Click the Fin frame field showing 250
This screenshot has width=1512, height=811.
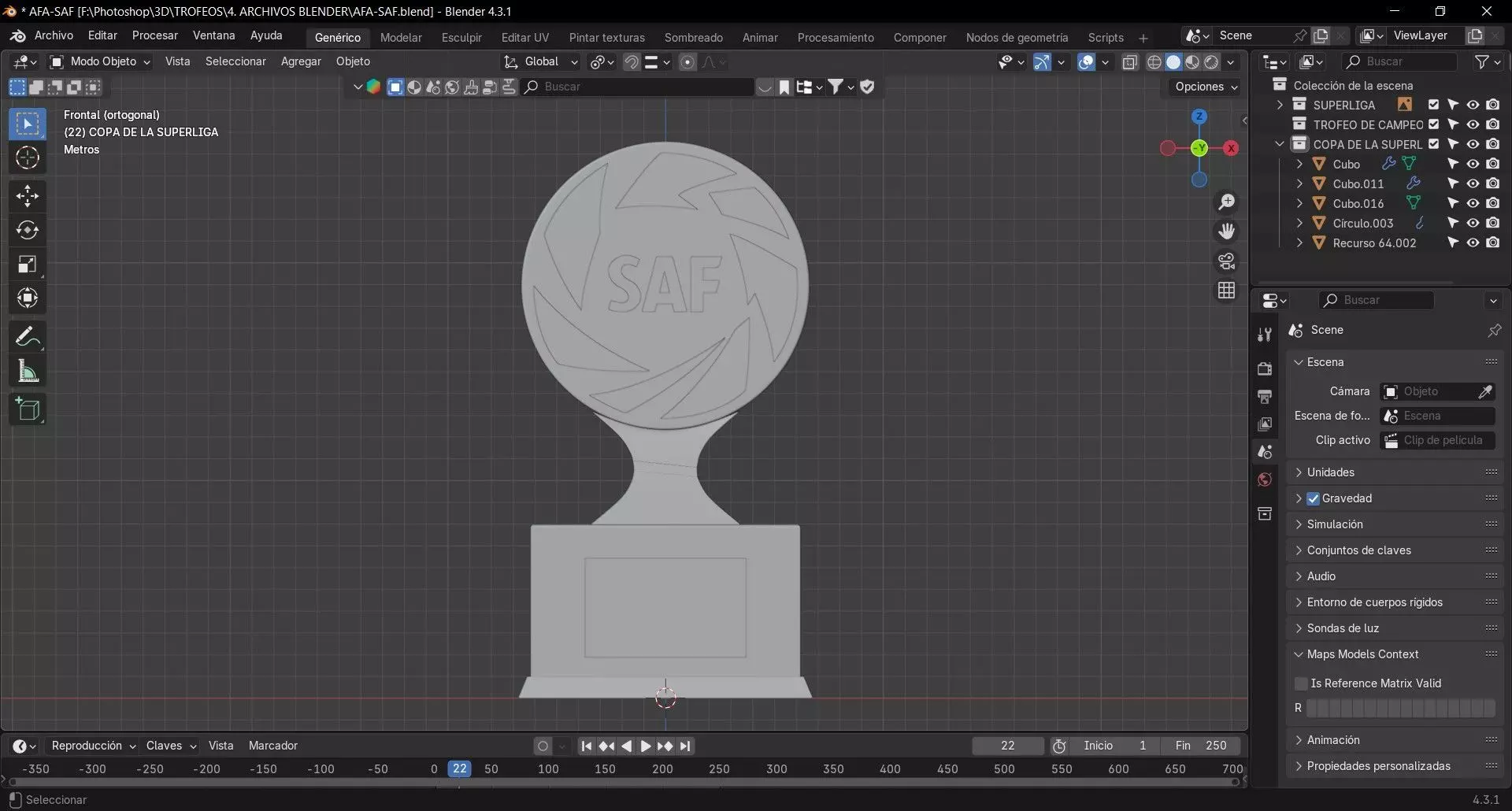tap(1200, 746)
